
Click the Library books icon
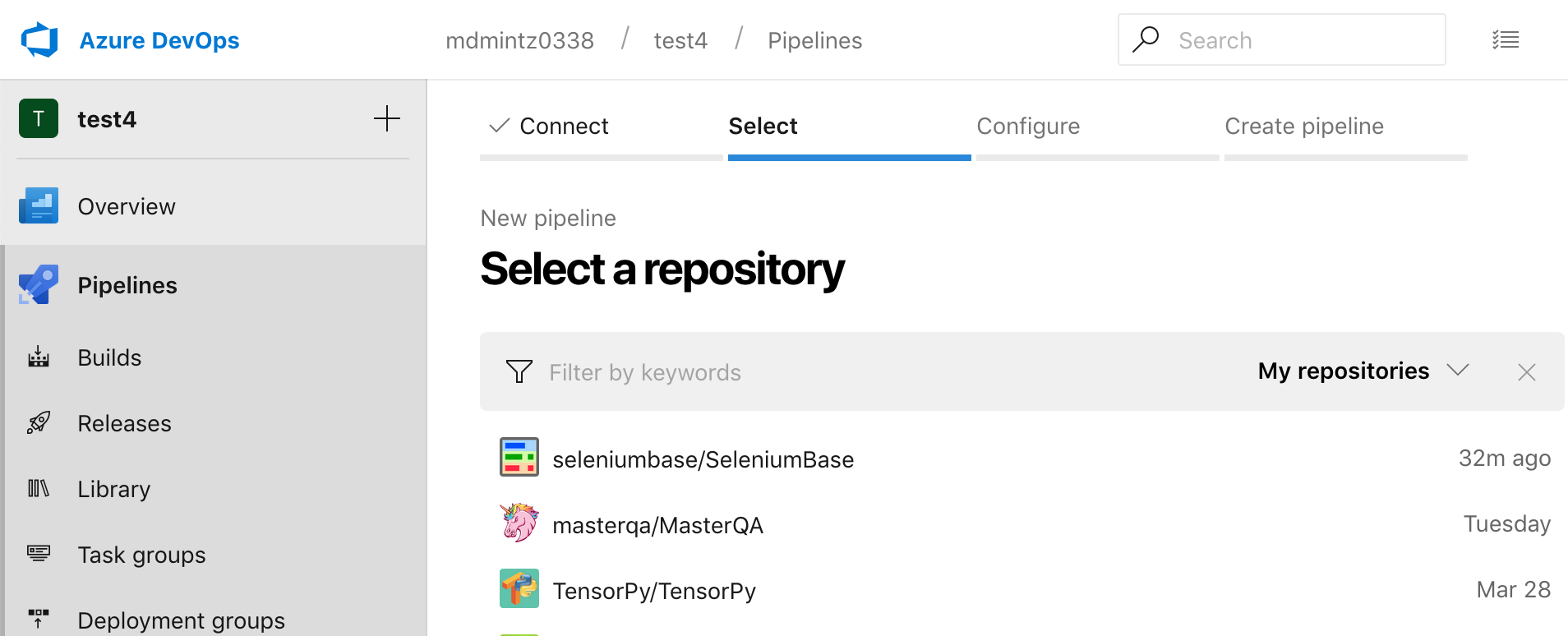(39, 489)
